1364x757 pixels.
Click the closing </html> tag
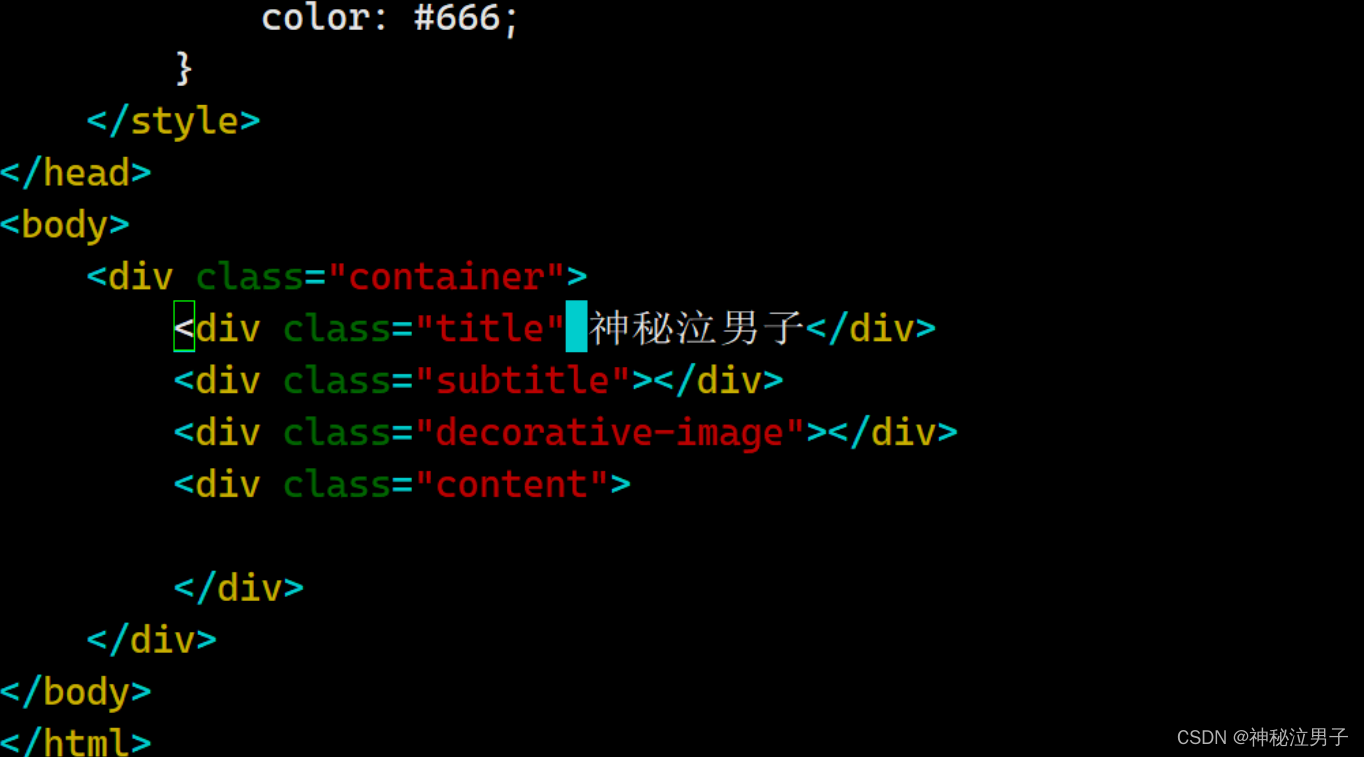[76, 742]
